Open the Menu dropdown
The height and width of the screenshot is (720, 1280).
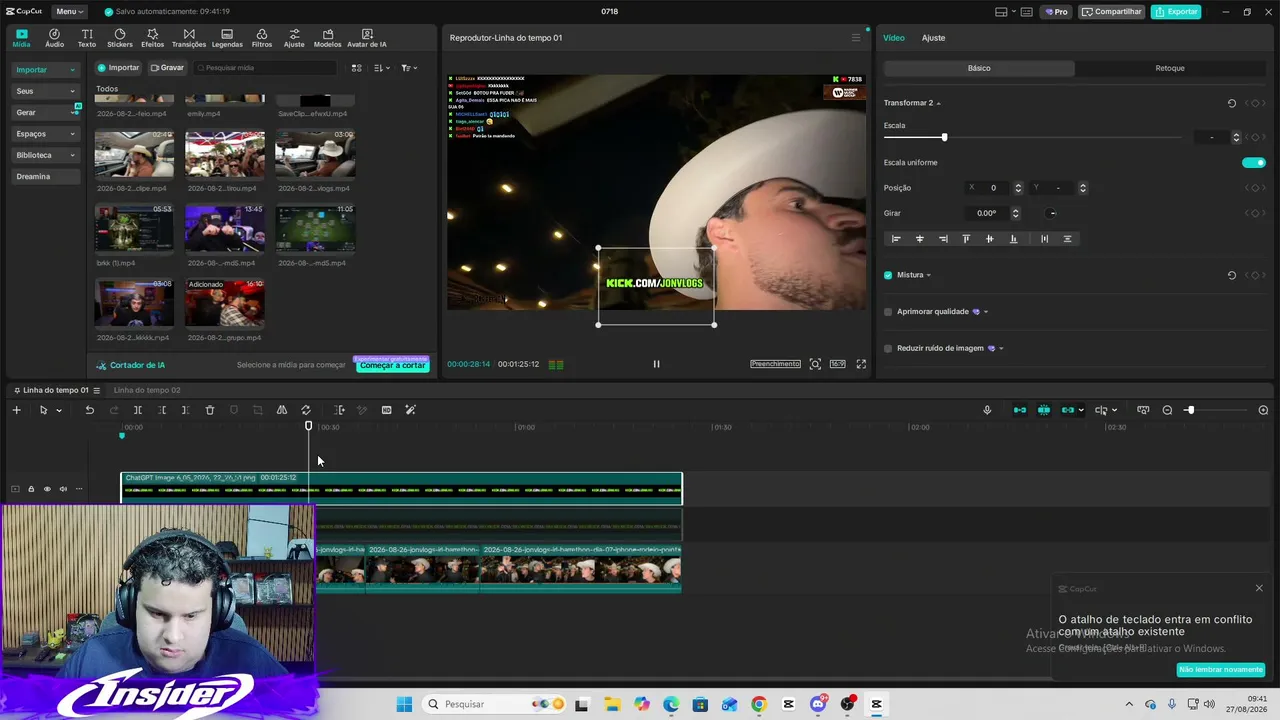pyautogui.click(x=69, y=12)
